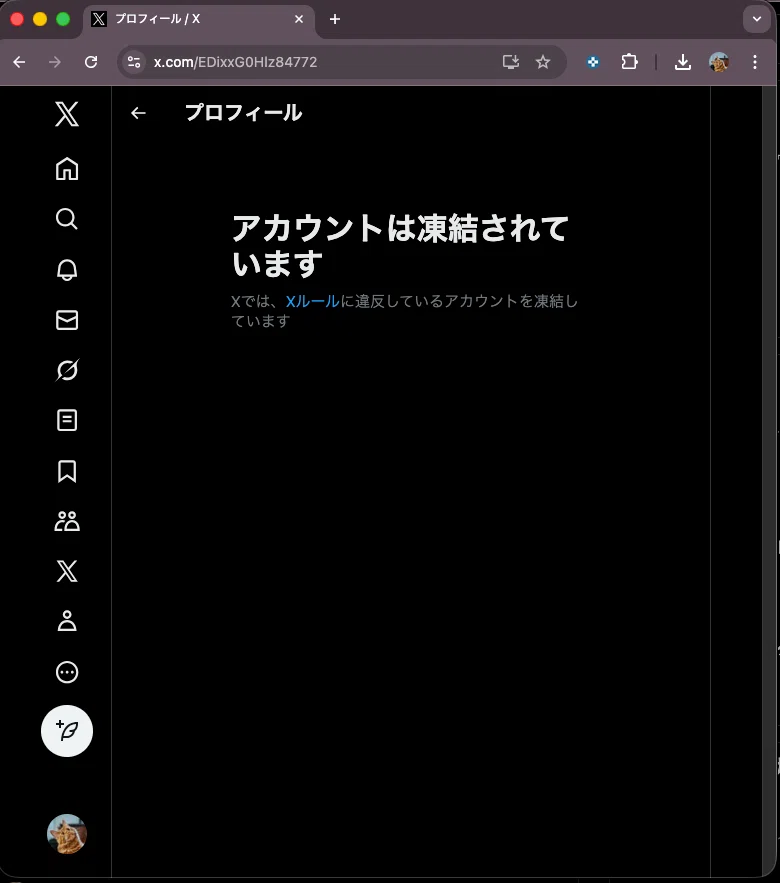Go to Home via house icon

click(x=67, y=169)
